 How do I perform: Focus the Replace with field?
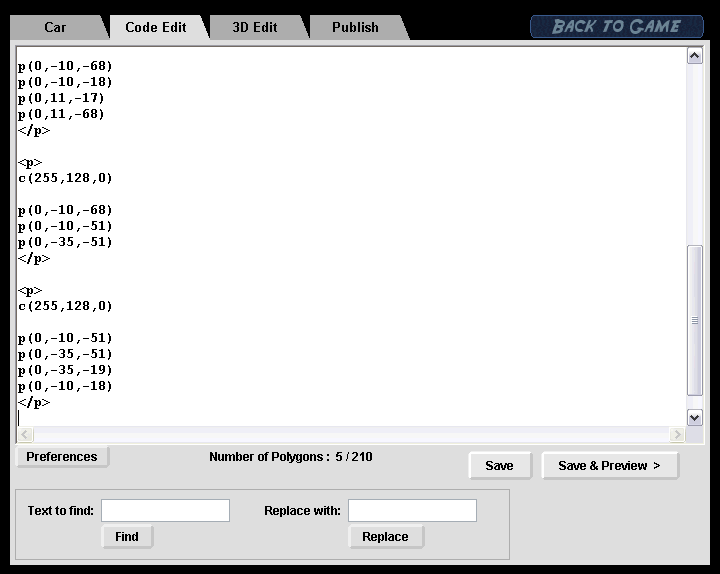coord(412,511)
